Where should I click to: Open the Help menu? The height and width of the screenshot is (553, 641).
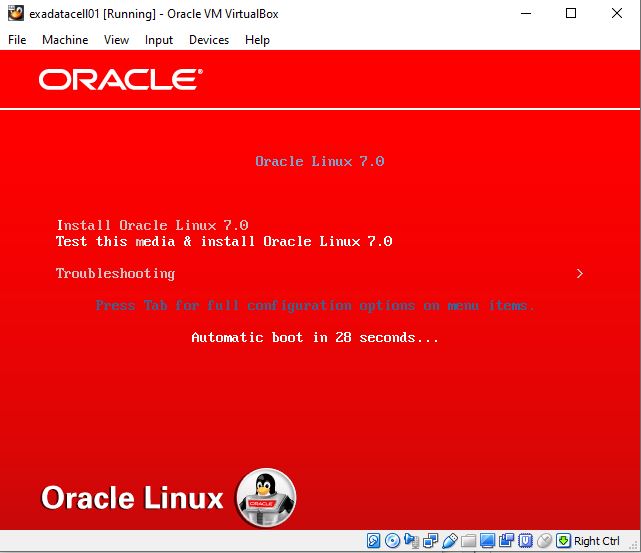[257, 40]
